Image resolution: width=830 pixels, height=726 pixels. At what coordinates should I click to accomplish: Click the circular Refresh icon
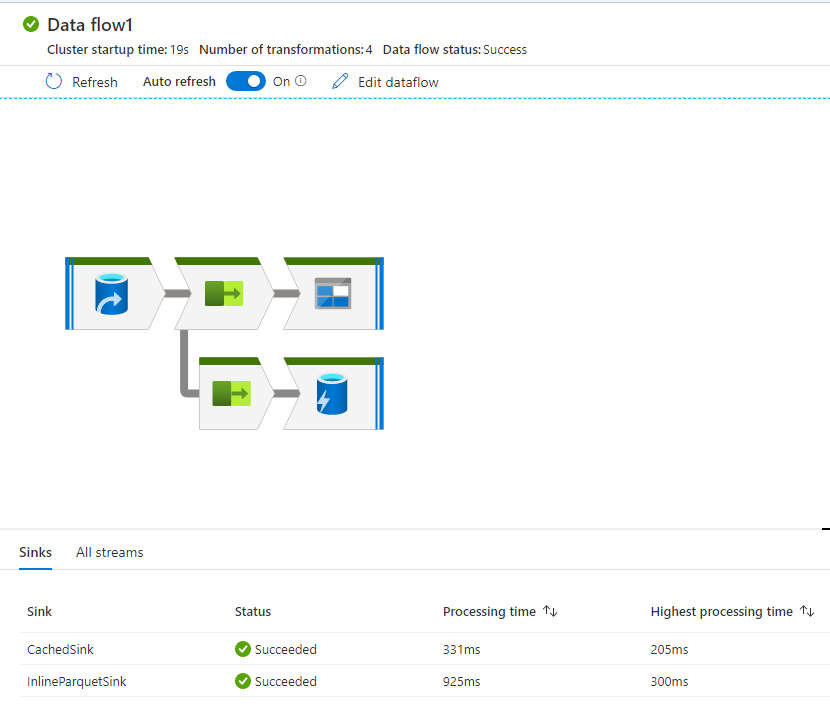(x=53, y=81)
